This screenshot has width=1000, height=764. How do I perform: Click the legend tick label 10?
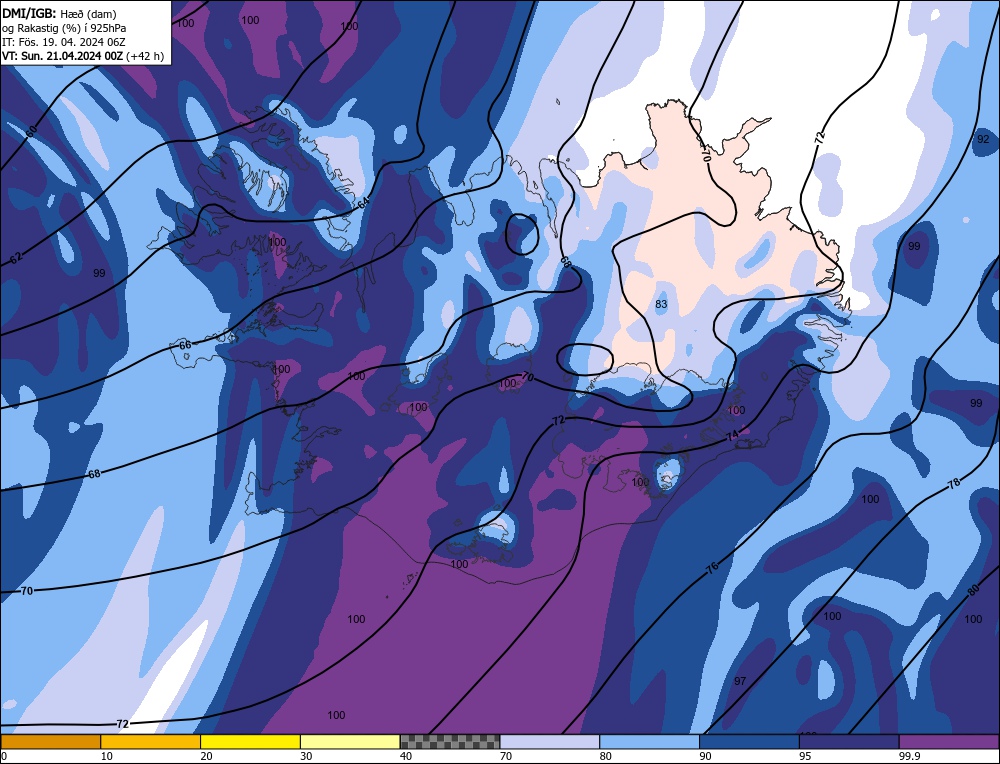click(x=107, y=756)
